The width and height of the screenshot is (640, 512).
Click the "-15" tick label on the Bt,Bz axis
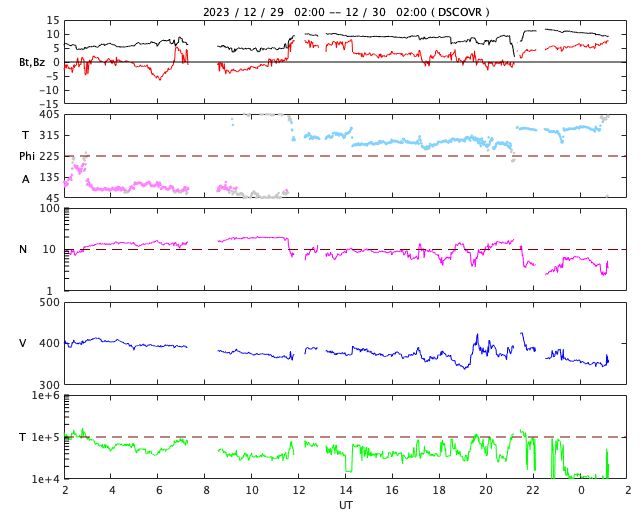[49, 105]
